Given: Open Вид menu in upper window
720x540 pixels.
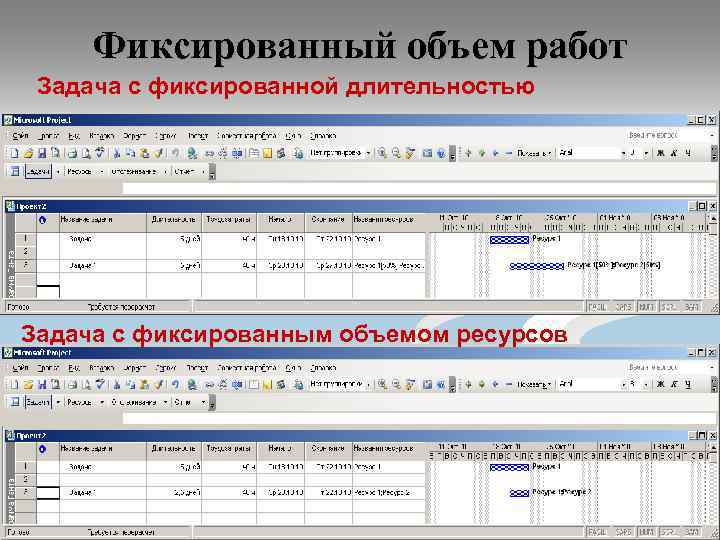Looking at the screenshot, I should tap(74, 136).
